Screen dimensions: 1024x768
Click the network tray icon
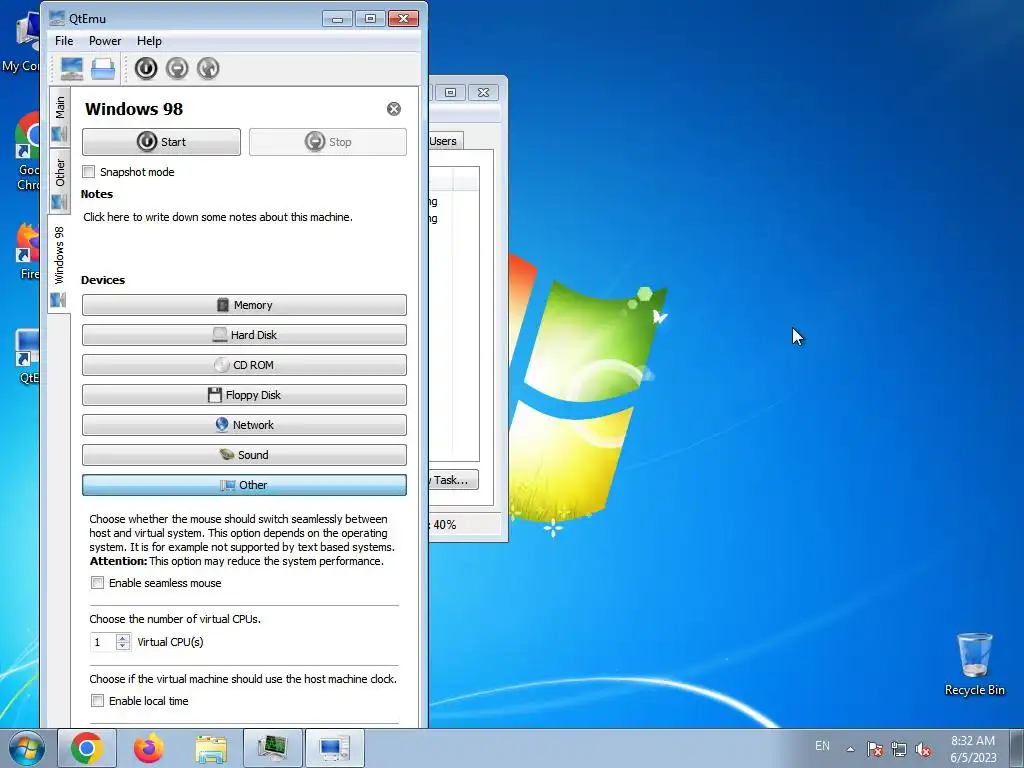click(899, 749)
